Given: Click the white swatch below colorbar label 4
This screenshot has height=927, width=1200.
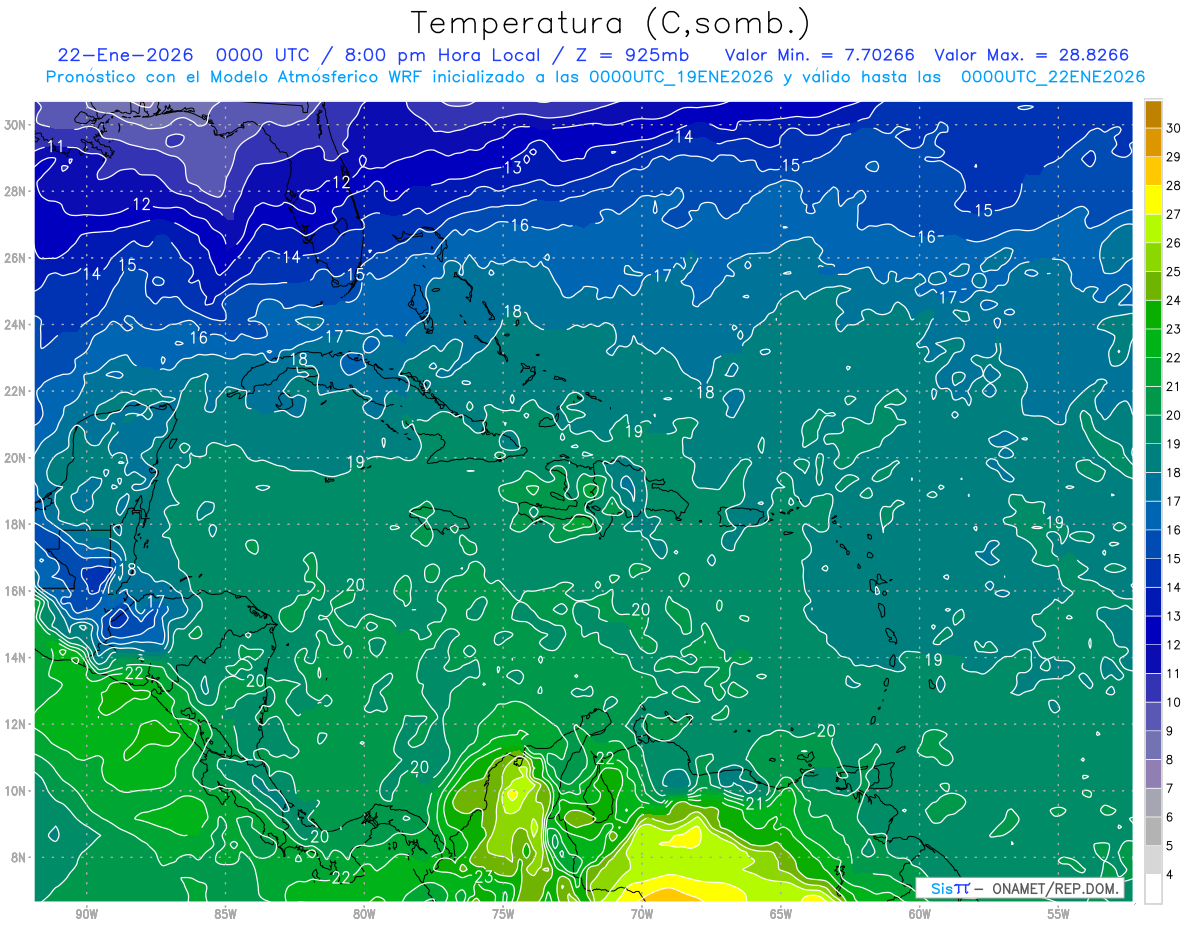Looking at the screenshot, I should click(x=1153, y=889).
